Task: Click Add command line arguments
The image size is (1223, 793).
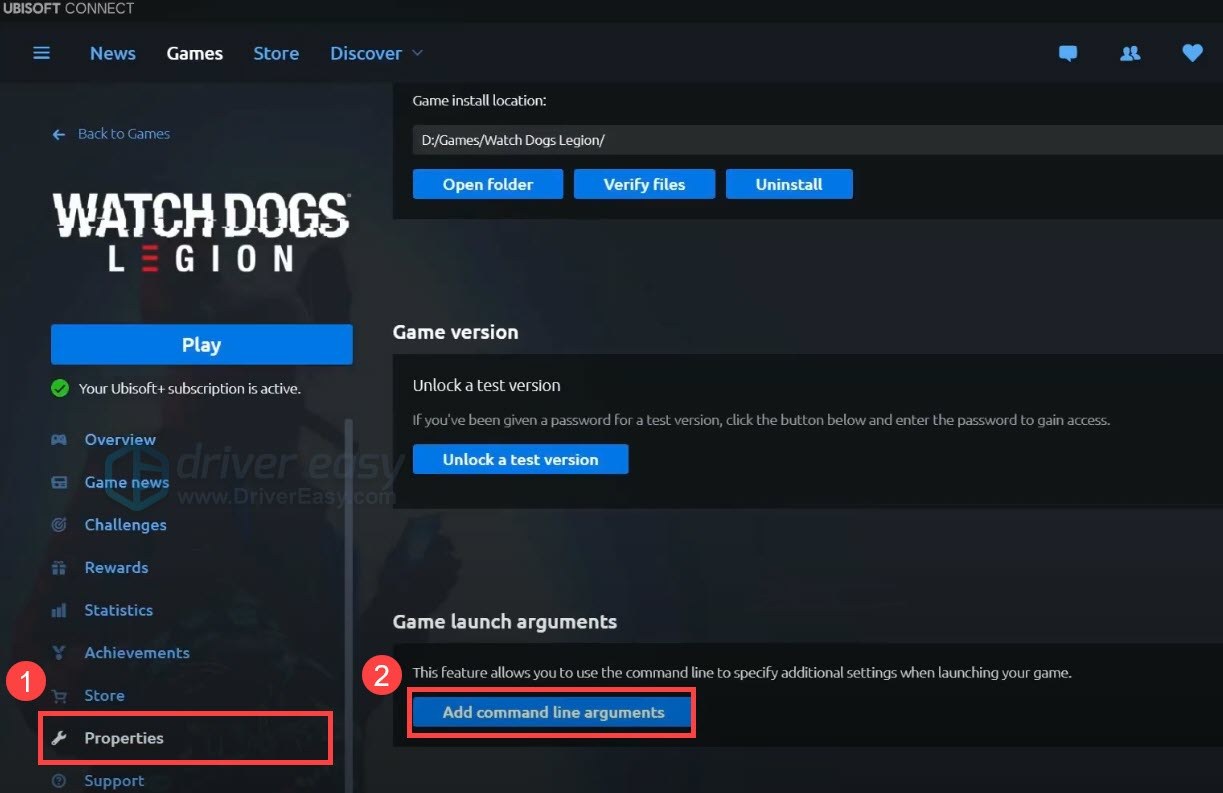Action: pos(552,712)
